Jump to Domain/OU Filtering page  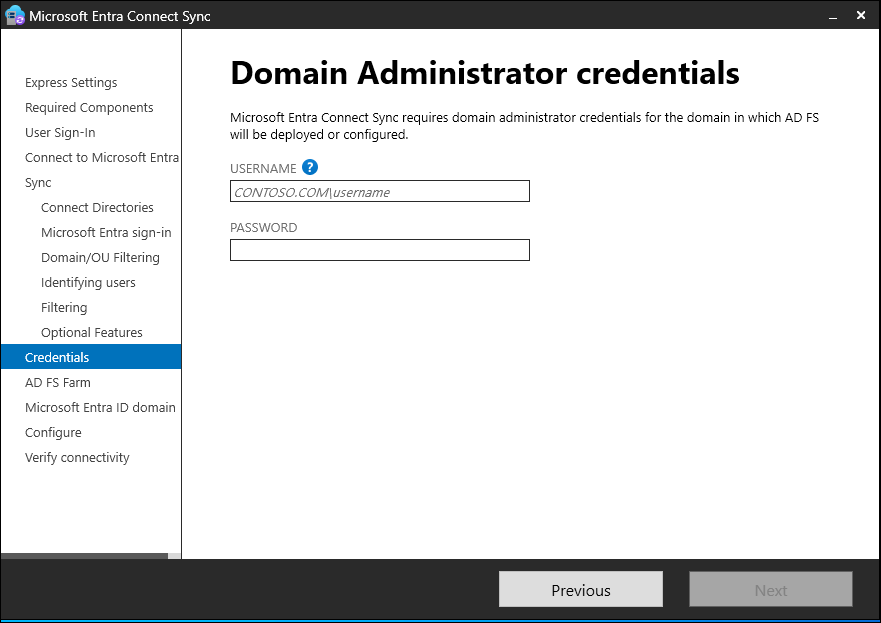(x=100, y=258)
